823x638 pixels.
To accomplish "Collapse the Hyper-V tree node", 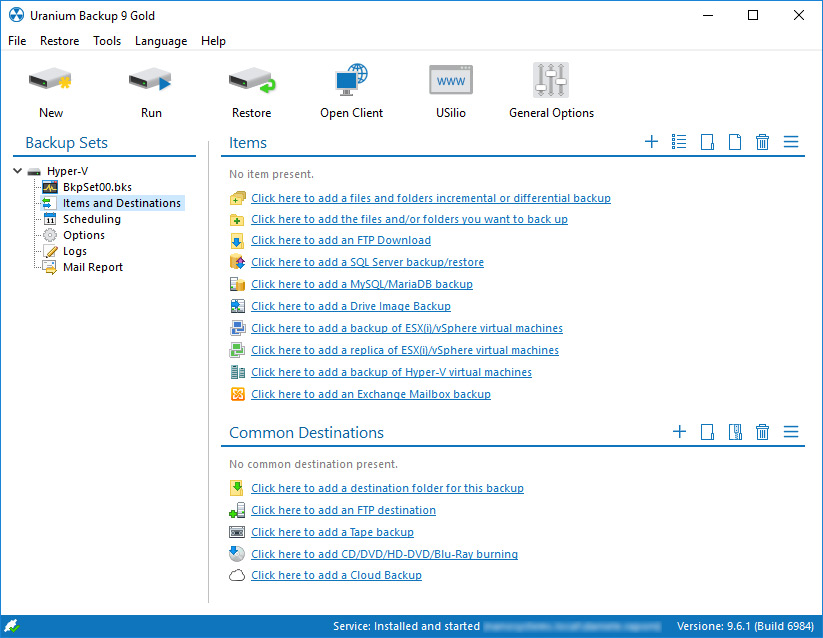I will pos(19,171).
